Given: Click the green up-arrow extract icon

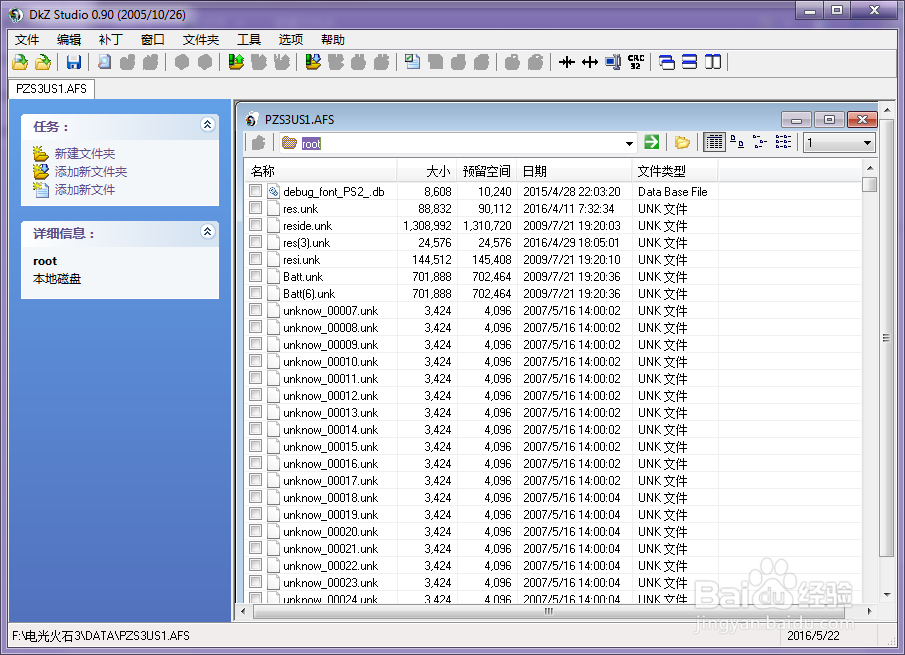Looking at the screenshot, I should click(x=235, y=62).
